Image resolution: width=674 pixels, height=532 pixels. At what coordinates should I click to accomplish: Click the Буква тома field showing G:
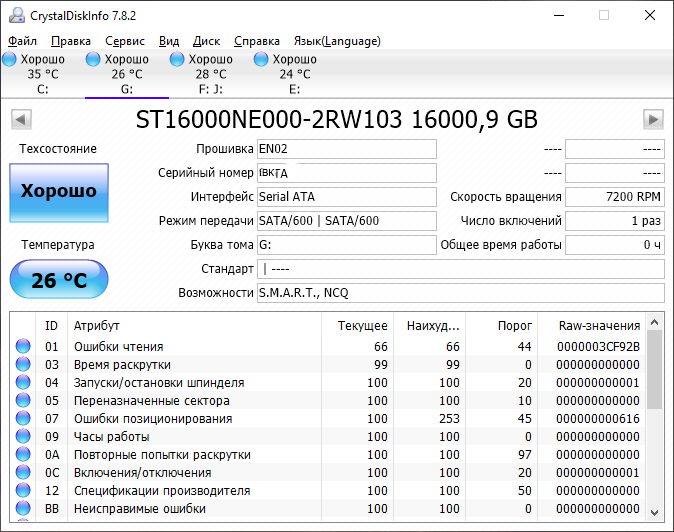[x=347, y=245]
